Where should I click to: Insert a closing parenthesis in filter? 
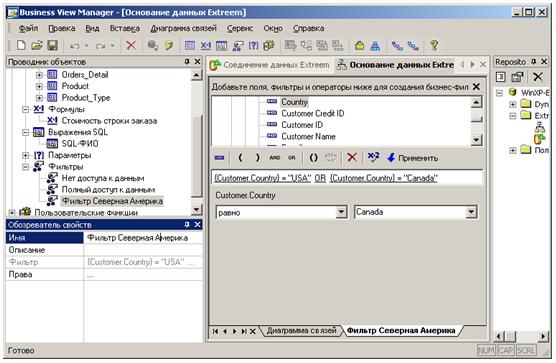(257, 157)
